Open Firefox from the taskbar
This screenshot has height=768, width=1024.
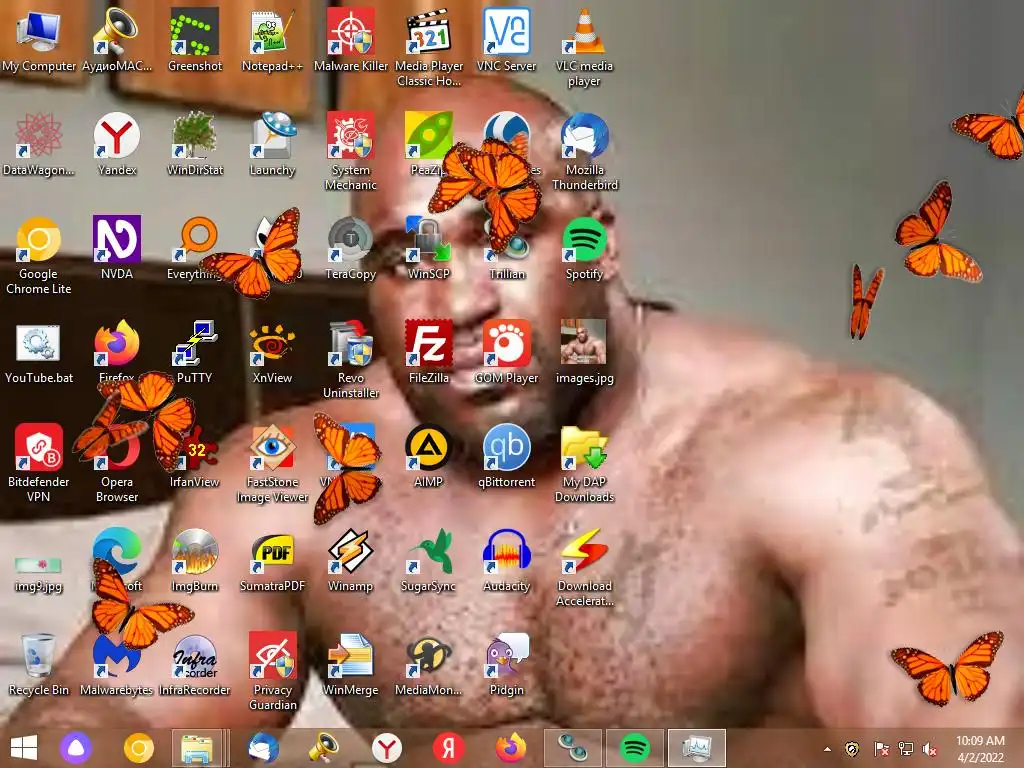point(511,748)
